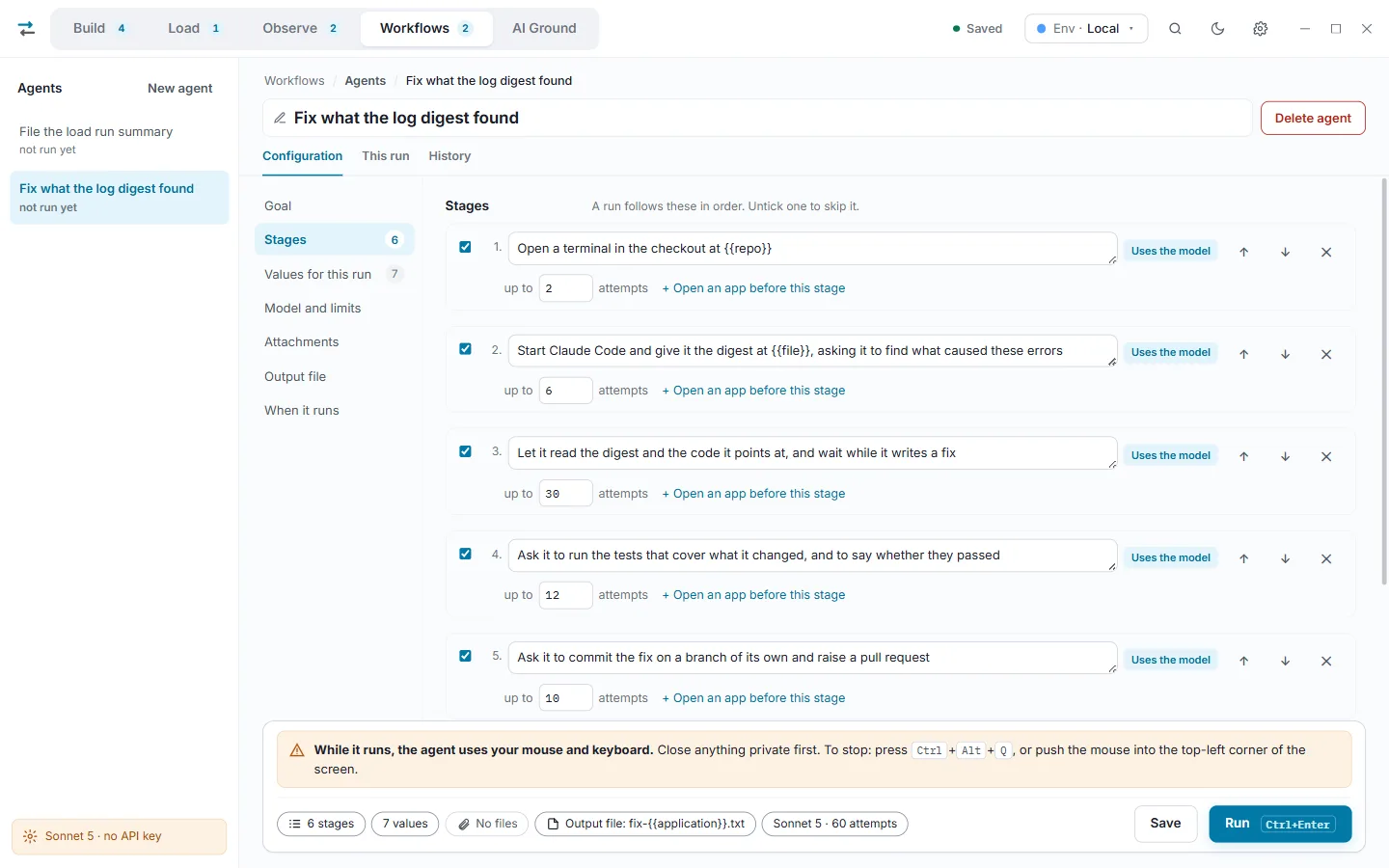The height and width of the screenshot is (868, 1389).
Task: Open 'Model and limits' section
Action: (x=334, y=309)
